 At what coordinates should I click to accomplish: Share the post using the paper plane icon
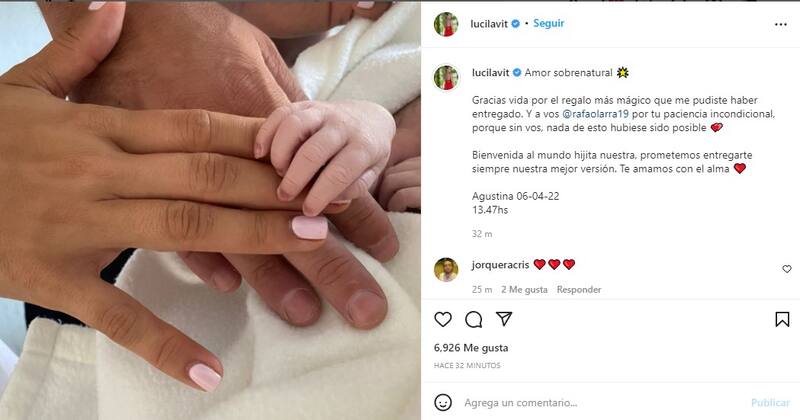pos(504,319)
